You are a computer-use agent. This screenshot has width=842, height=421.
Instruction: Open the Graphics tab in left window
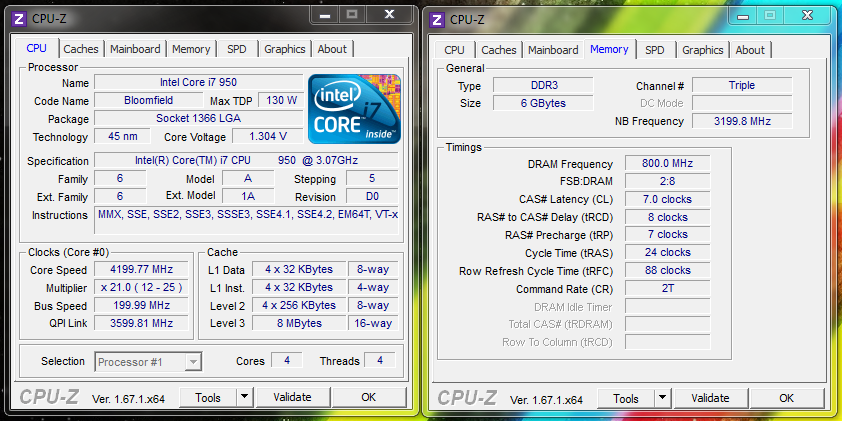click(285, 49)
